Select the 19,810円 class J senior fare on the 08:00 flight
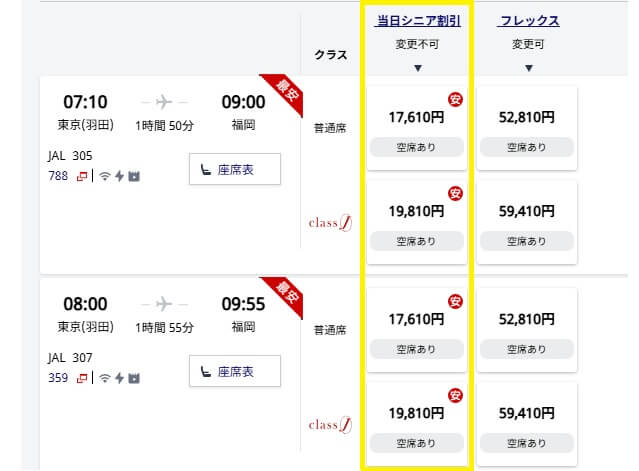This screenshot has width=639, height=471. tap(416, 424)
